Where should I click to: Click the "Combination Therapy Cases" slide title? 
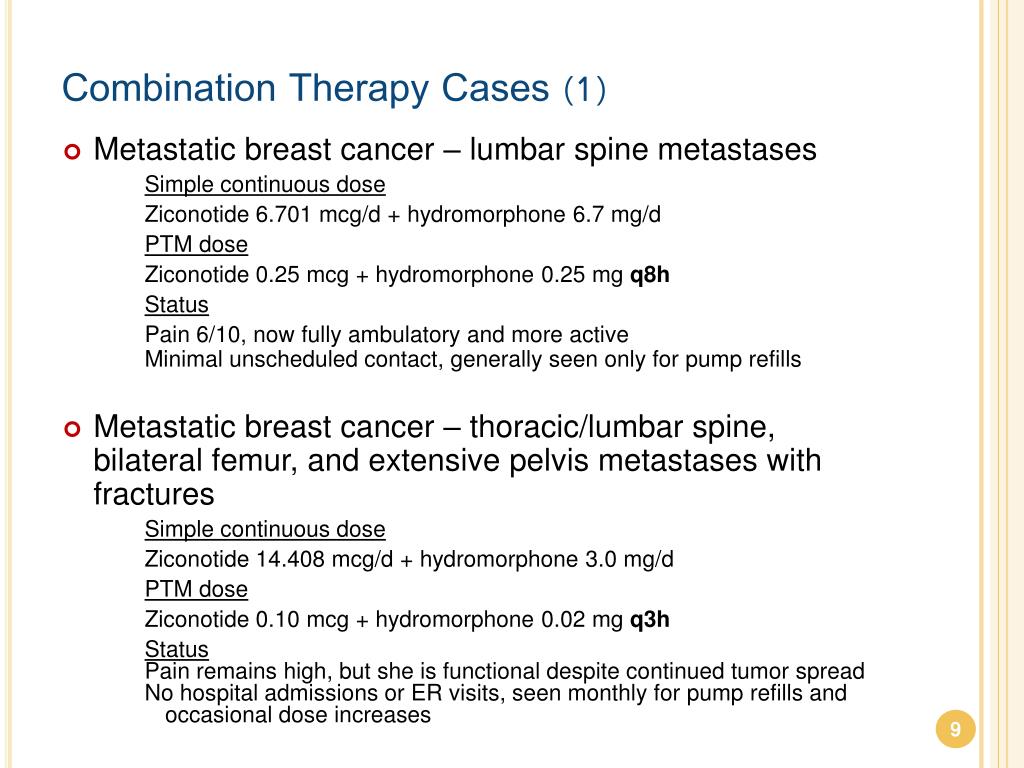click(x=306, y=90)
